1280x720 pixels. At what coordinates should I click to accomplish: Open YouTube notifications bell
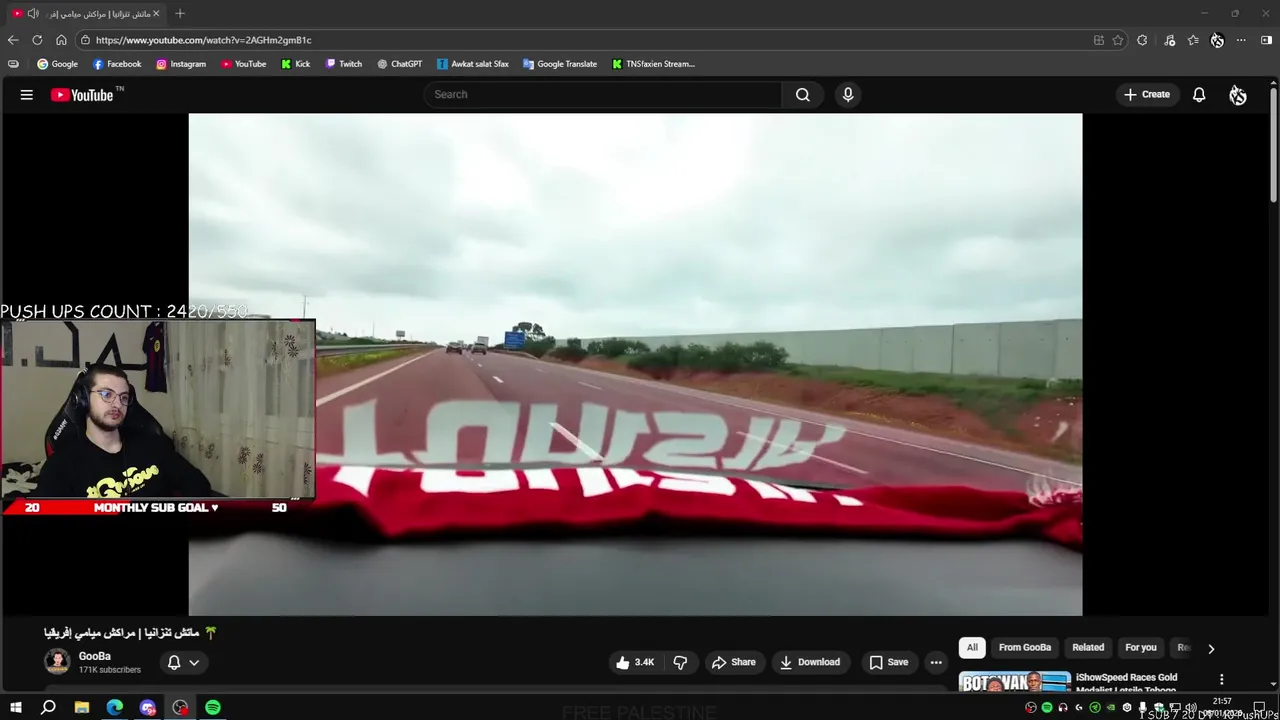tap(1199, 95)
